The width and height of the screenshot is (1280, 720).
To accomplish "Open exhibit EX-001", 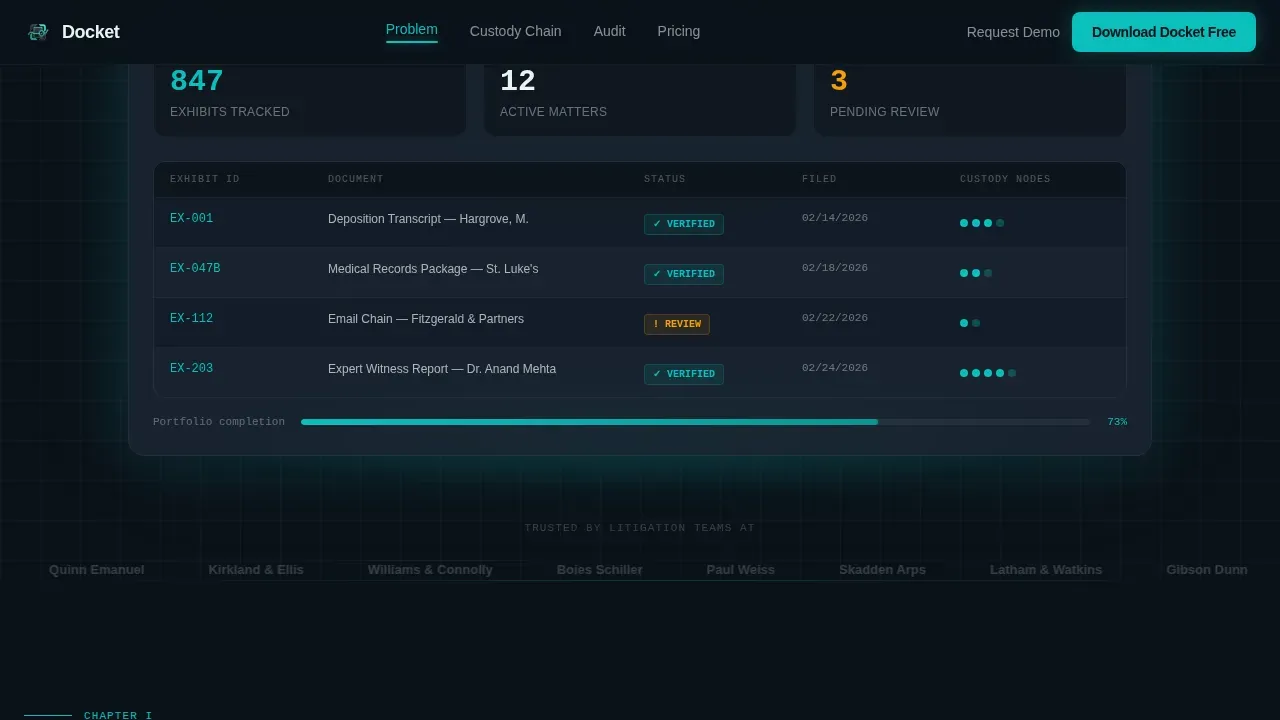I will [191, 219].
